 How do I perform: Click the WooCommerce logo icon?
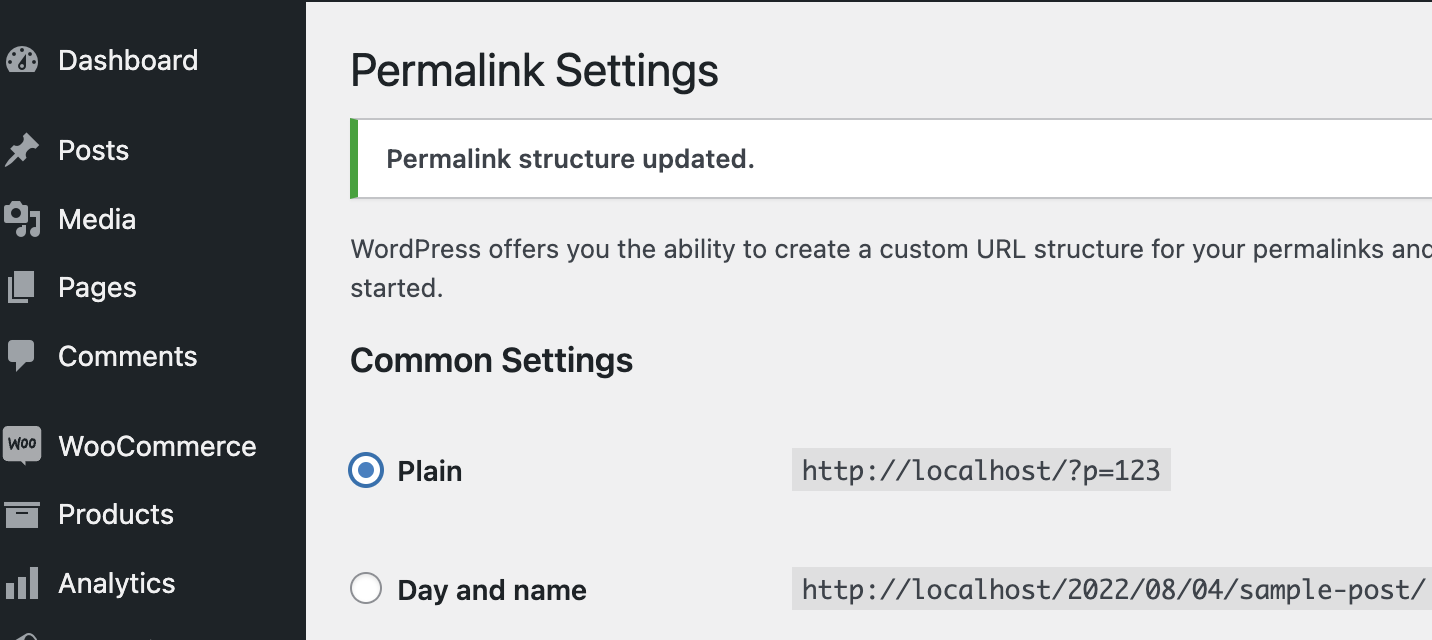tap(22, 446)
